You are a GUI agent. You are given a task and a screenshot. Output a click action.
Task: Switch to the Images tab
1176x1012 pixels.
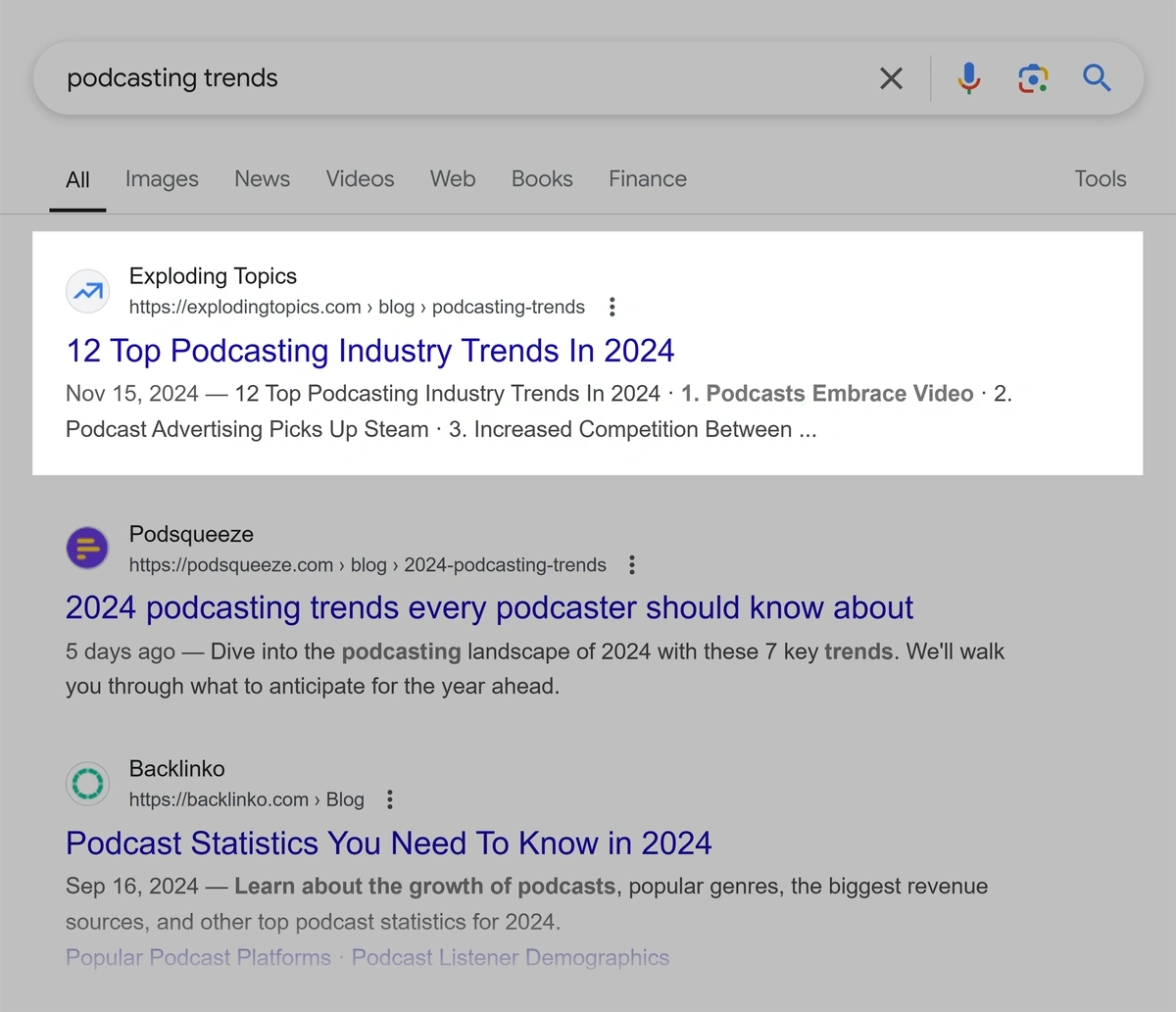(162, 179)
